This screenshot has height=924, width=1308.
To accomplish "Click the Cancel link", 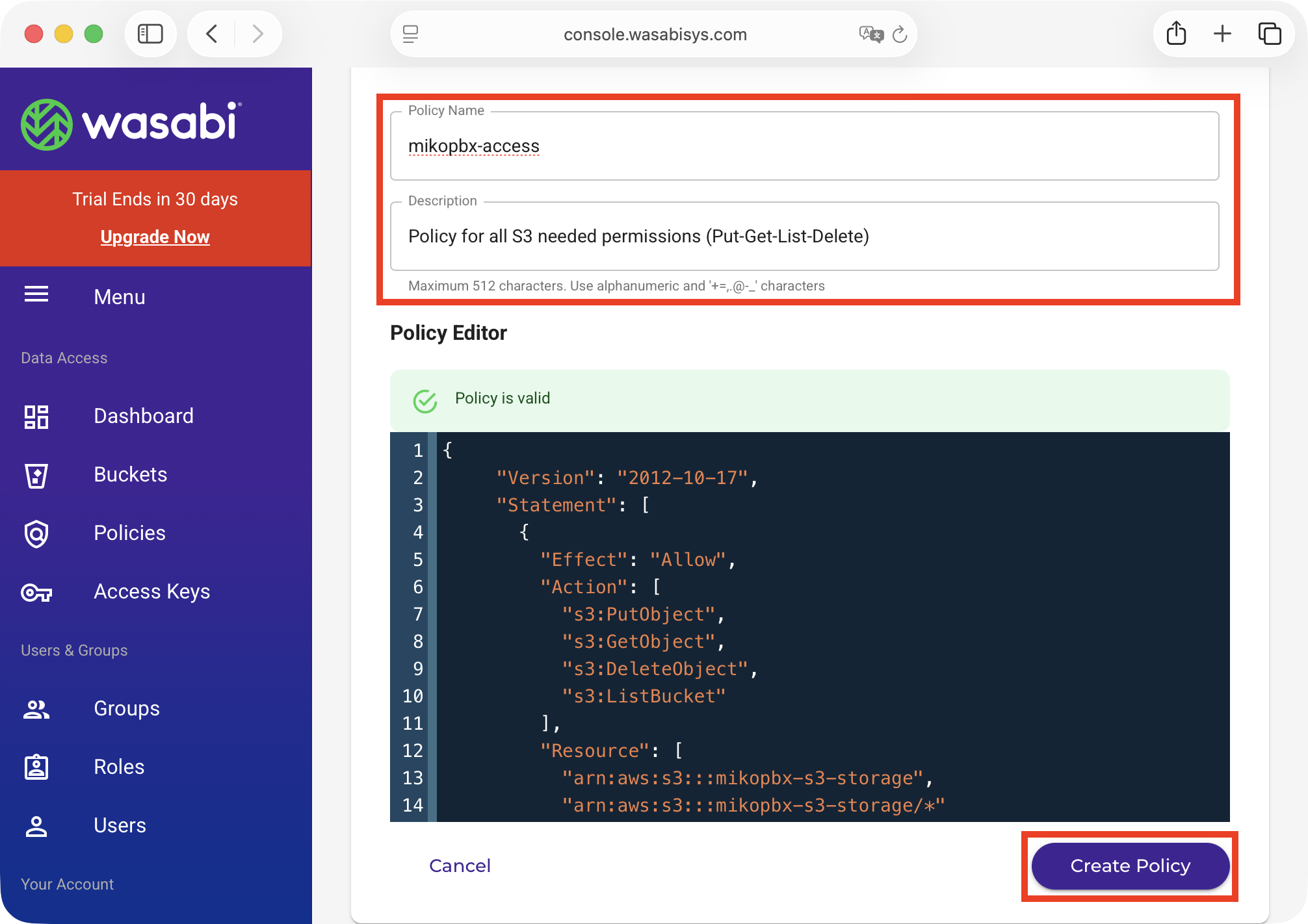I will pos(460,866).
